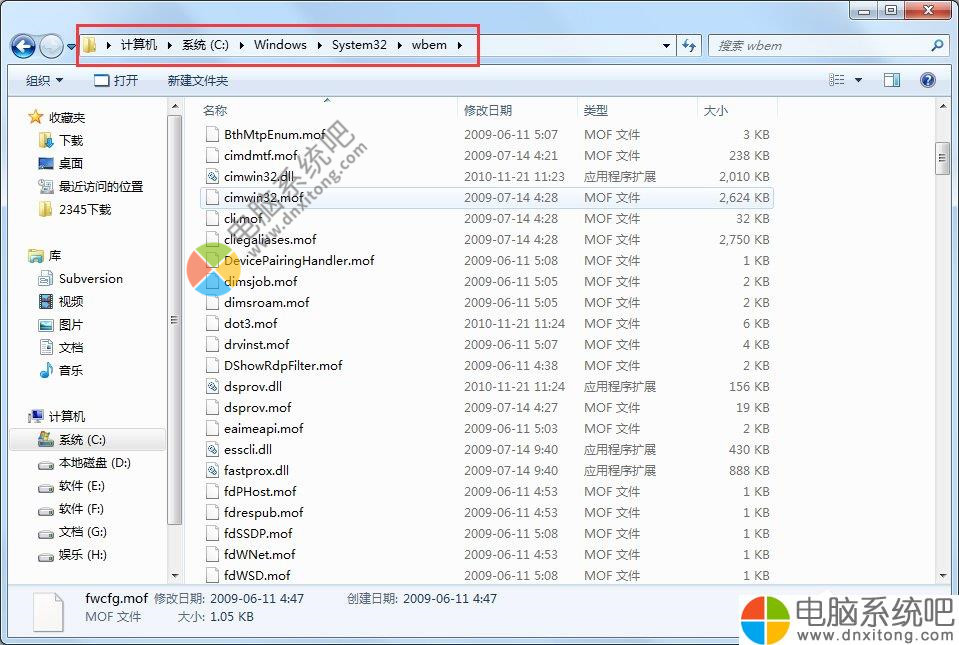
Task: Expand arrow after Windows breadcrumb
Action: (319, 45)
